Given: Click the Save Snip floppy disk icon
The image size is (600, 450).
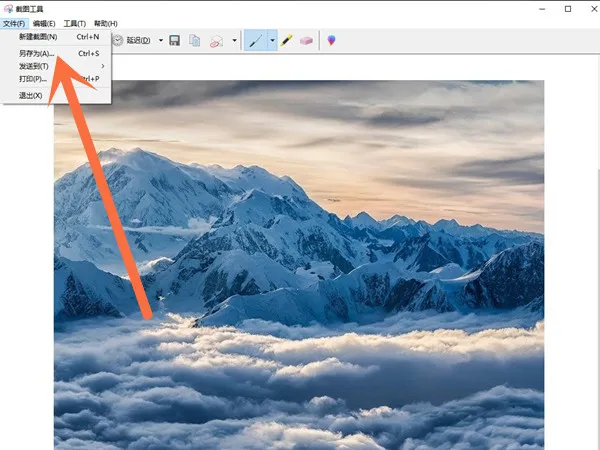Looking at the screenshot, I should (174, 41).
